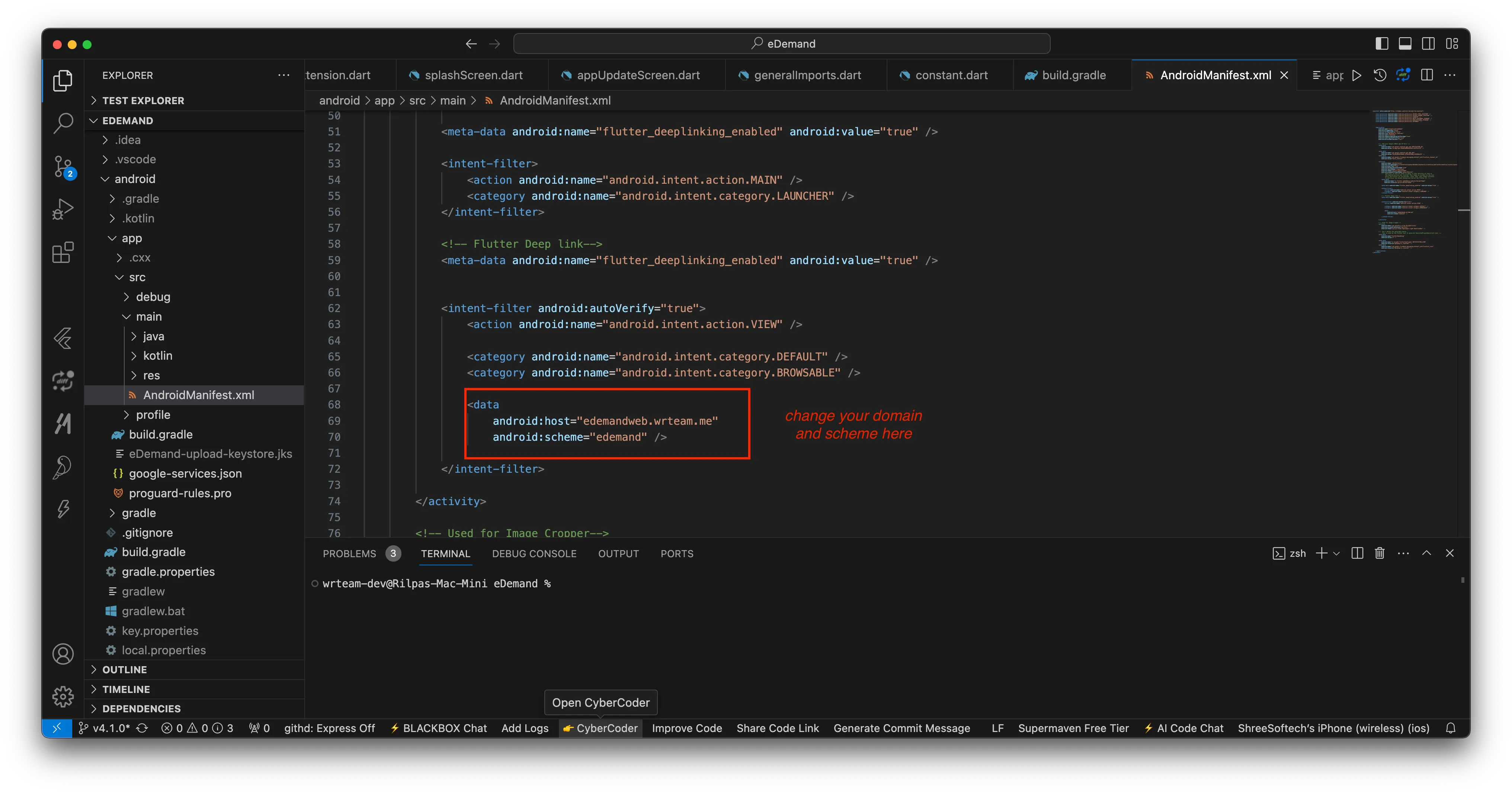Kill the terminal with trash icon
The width and height of the screenshot is (1512, 793).
[x=1380, y=553]
